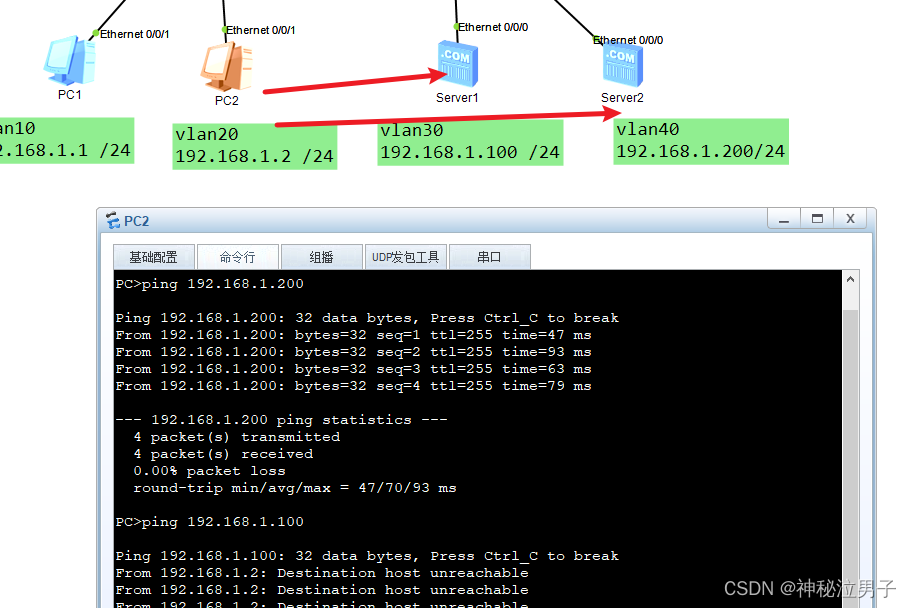The width and height of the screenshot is (911, 608).
Task: Click the Server2 device name label
Action: tap(622, 98)
